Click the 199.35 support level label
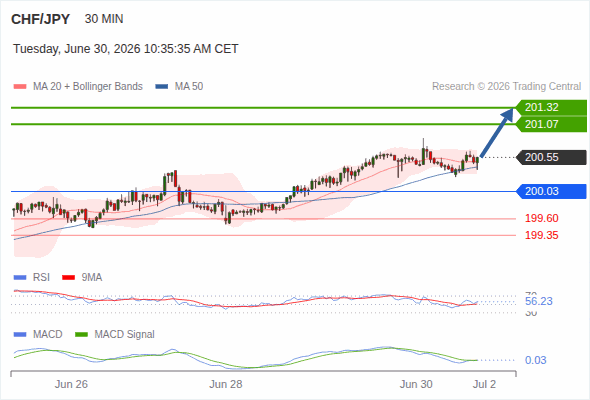Viewport: 590px width, 400px height. click(542, 236)
